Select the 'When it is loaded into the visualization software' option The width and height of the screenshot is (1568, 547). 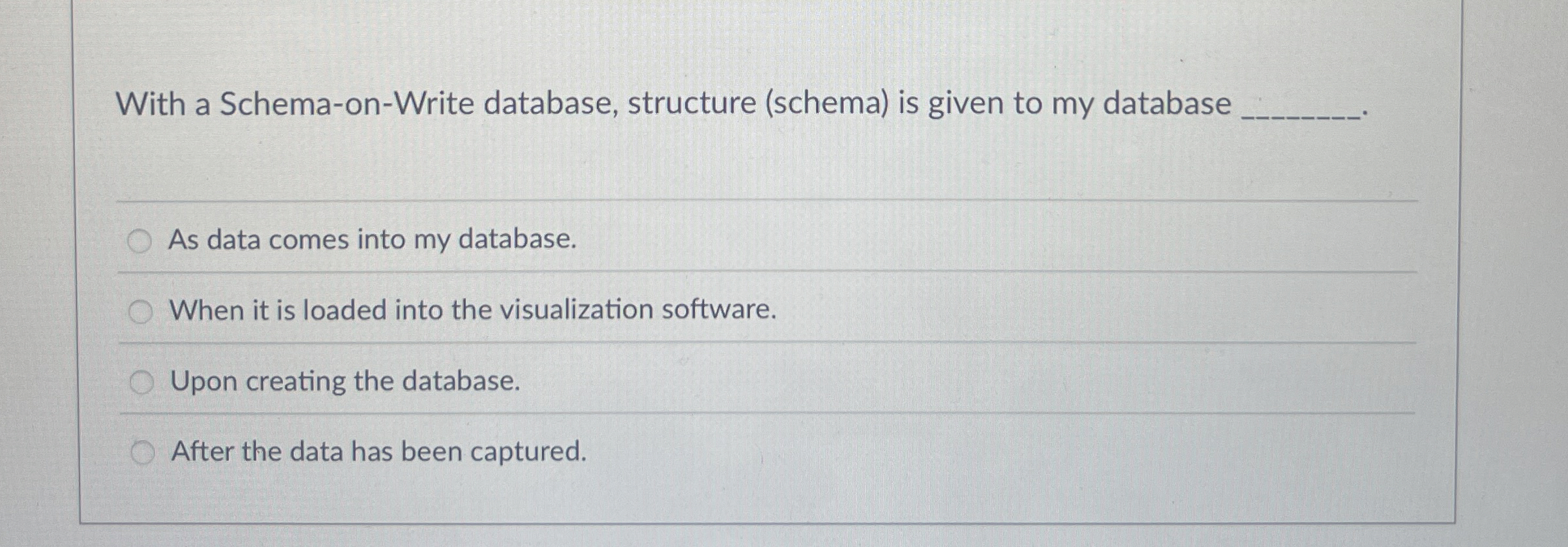click(141, 310)
